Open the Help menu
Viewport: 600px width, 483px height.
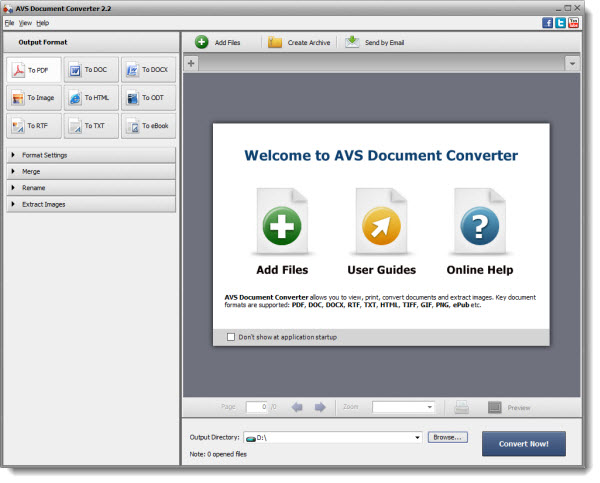[x=42, y=22]
